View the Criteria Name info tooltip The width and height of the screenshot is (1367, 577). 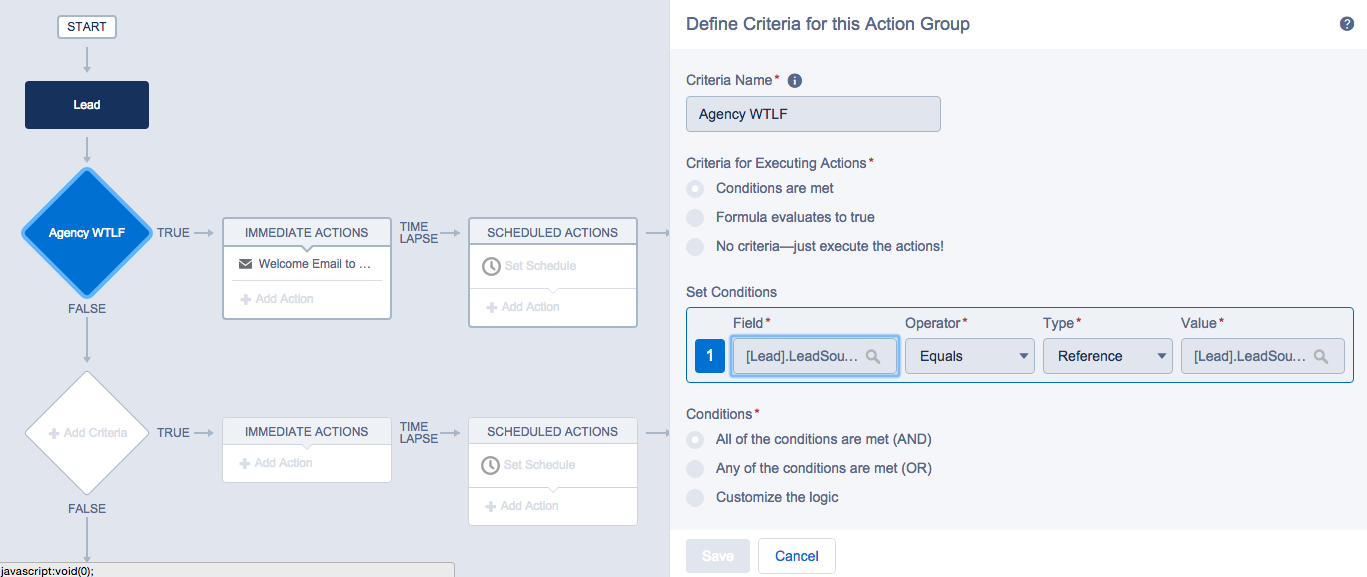click(794, 80)
